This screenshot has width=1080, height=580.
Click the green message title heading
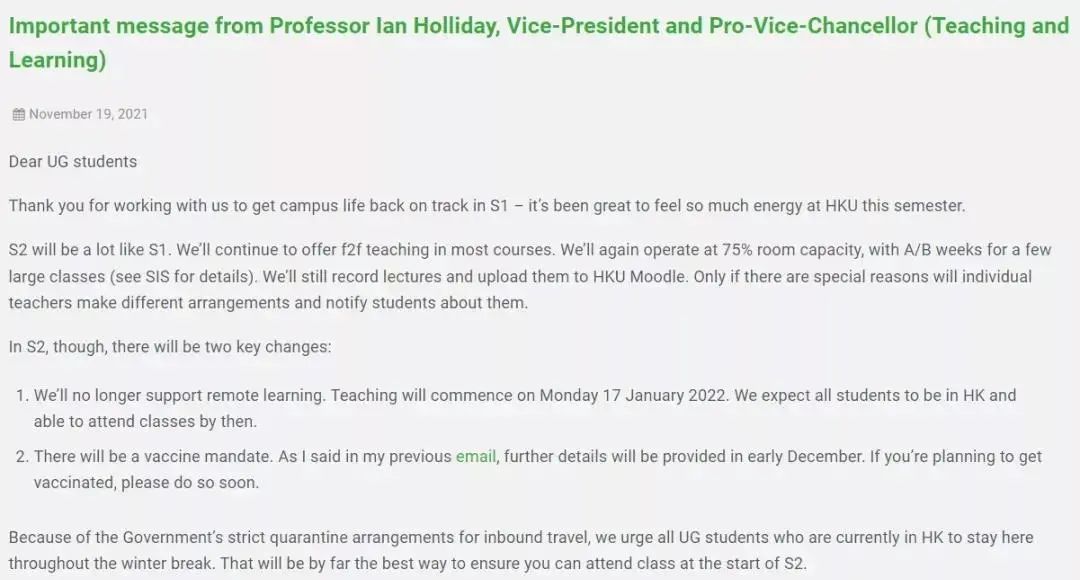point(539,43)
